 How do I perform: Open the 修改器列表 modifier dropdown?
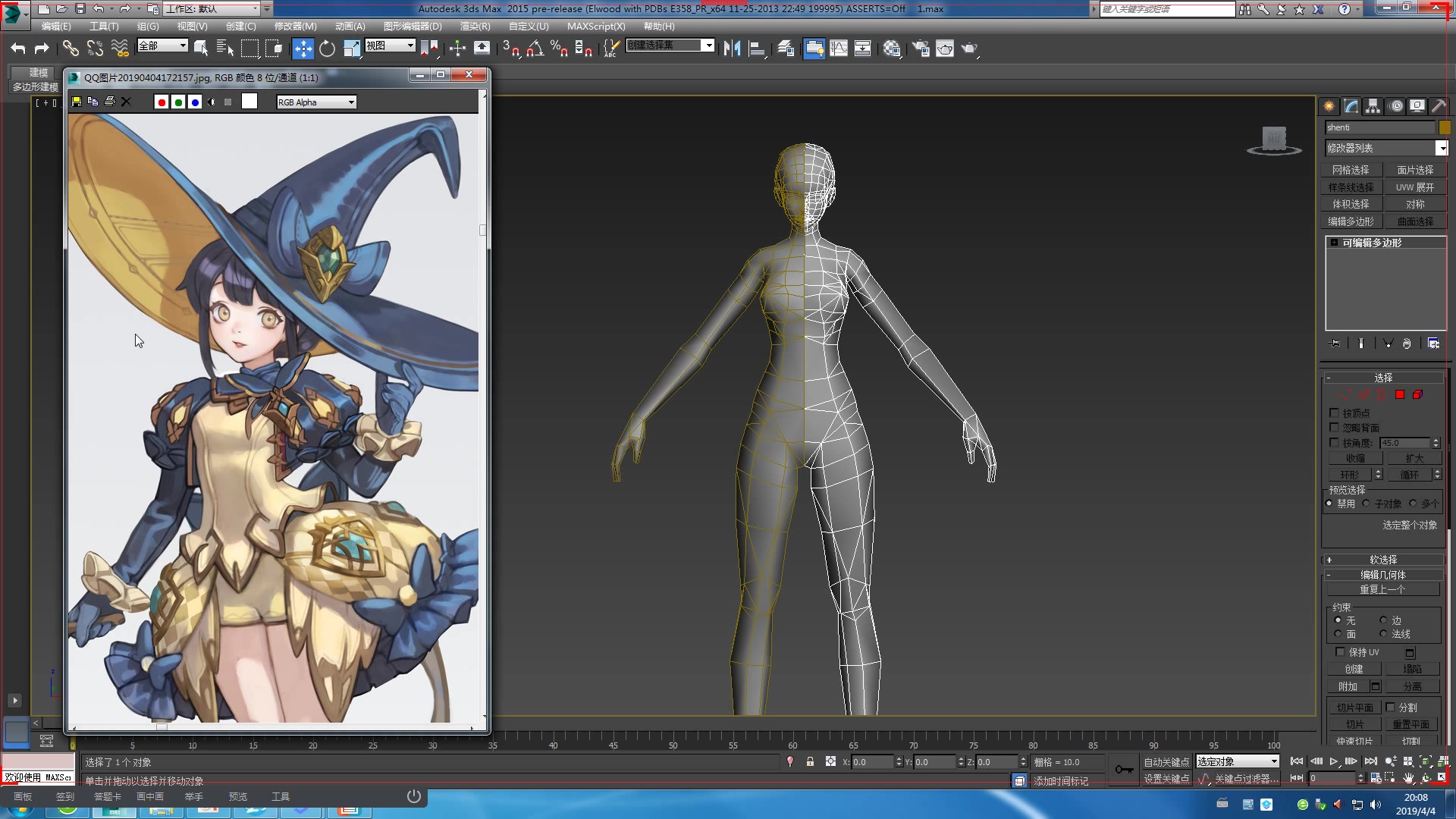tap(1386, 148)
